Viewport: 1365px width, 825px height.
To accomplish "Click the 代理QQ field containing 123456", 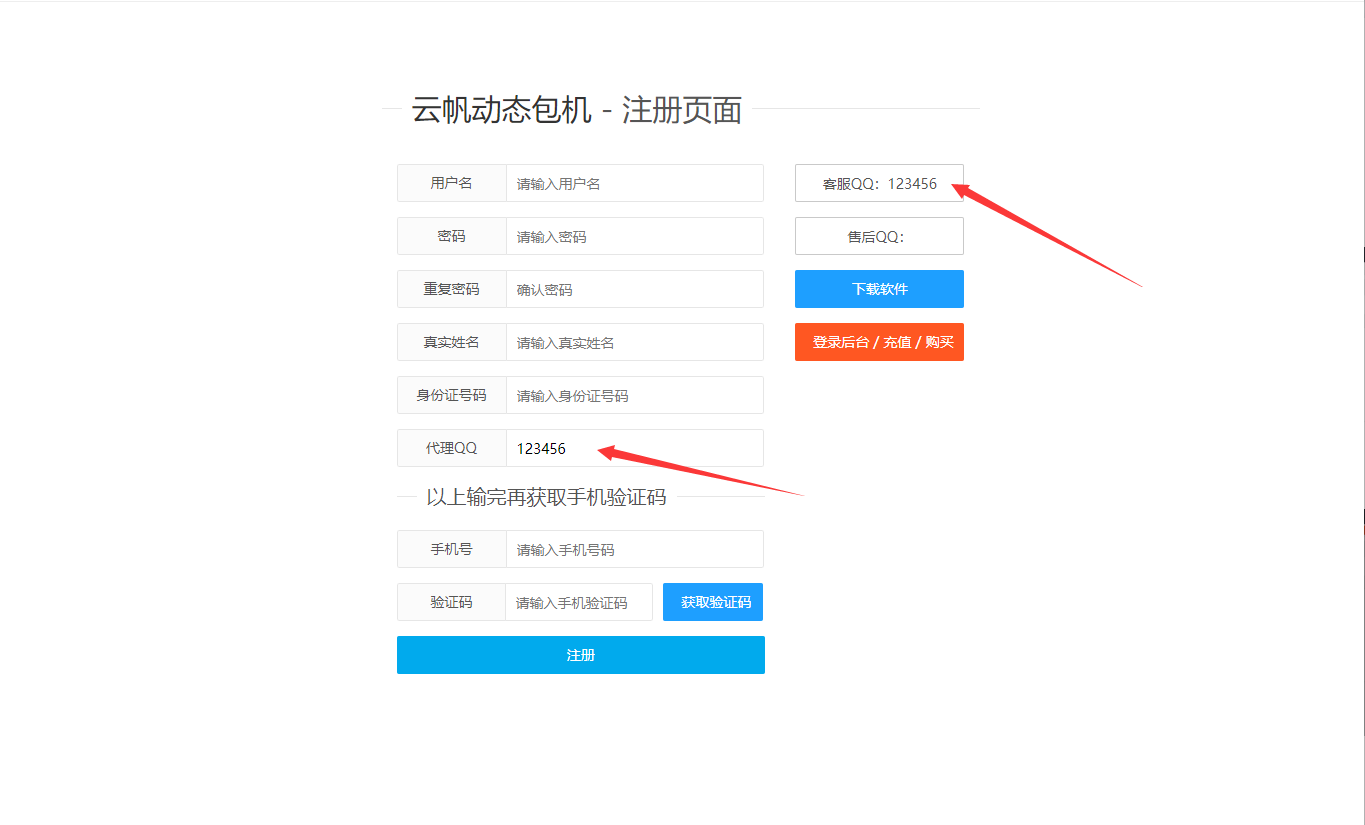I will [635, 448].
